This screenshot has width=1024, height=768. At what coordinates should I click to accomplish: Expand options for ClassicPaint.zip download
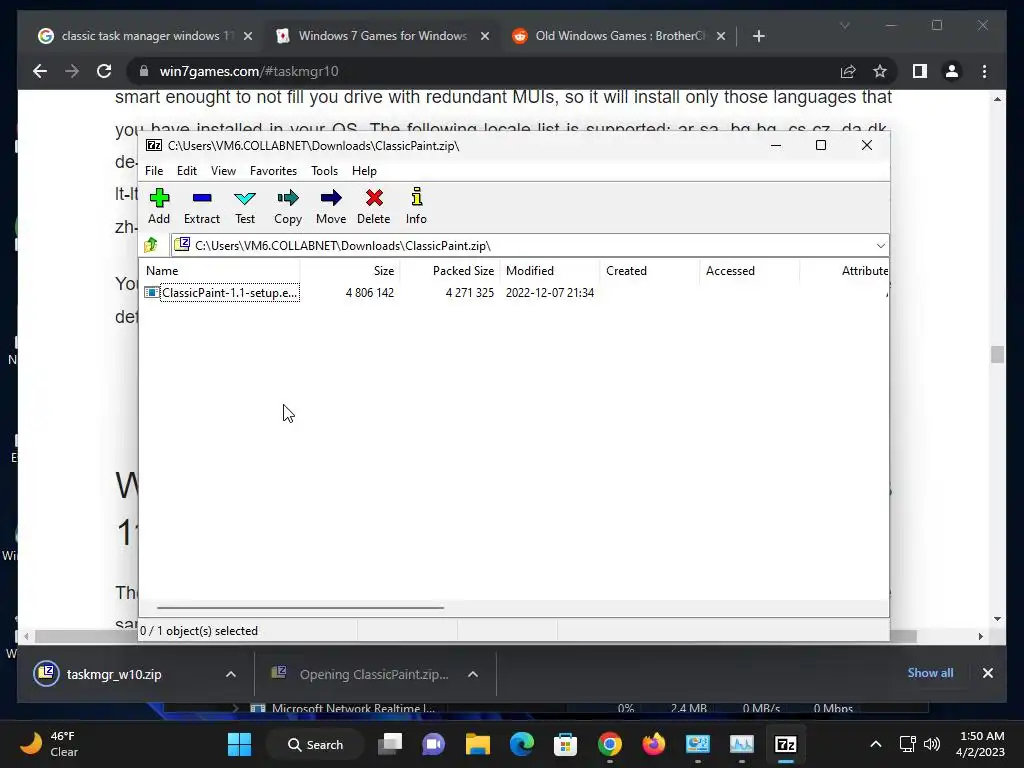click(x=473, y=675)
